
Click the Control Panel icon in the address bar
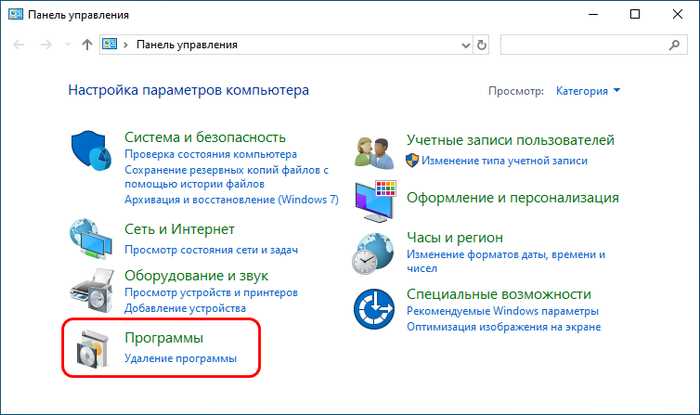[110, 44]
